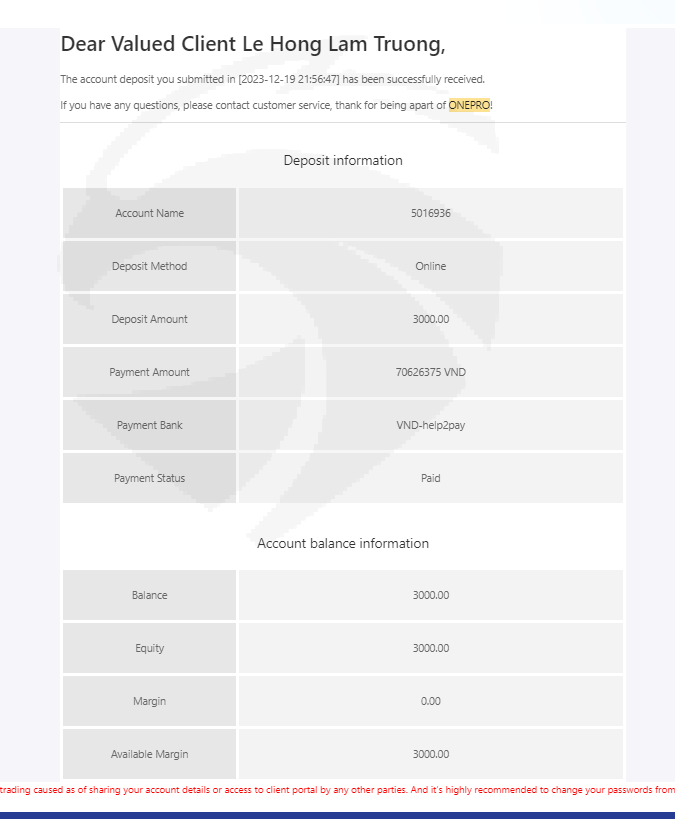Select the Equity value 3000.00

click(430, 648)
